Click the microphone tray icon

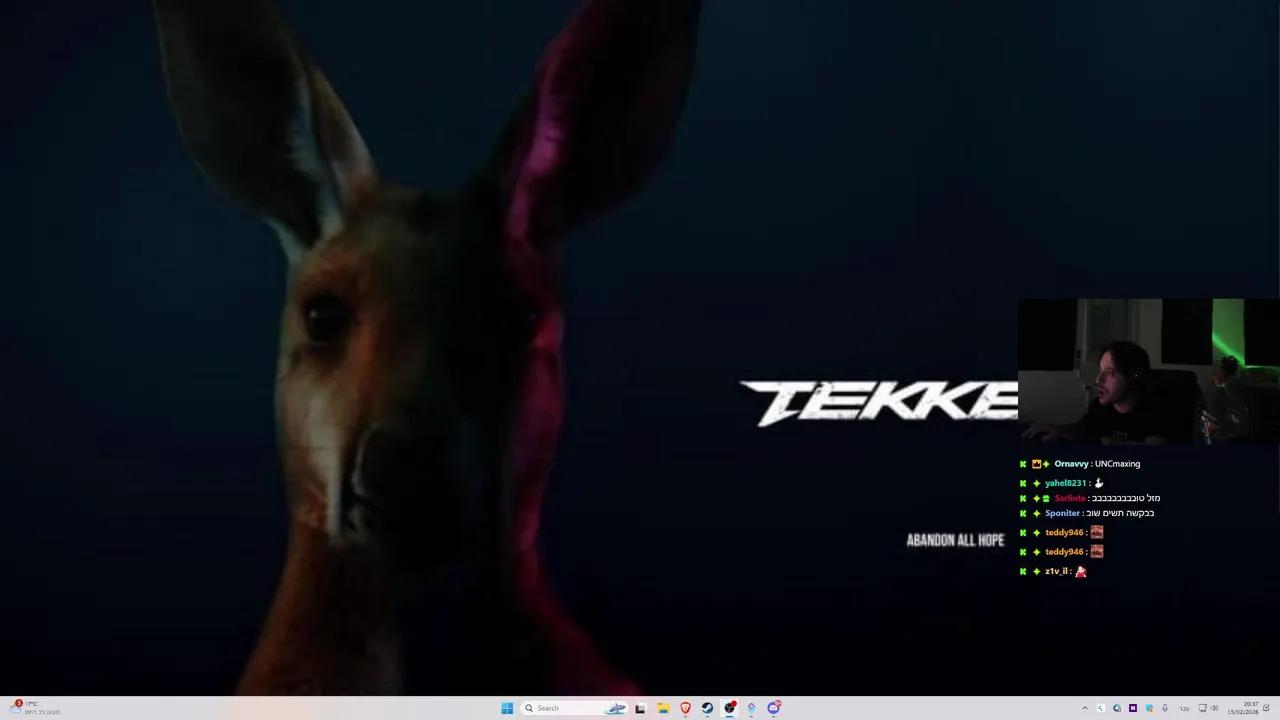(1165, 708)
